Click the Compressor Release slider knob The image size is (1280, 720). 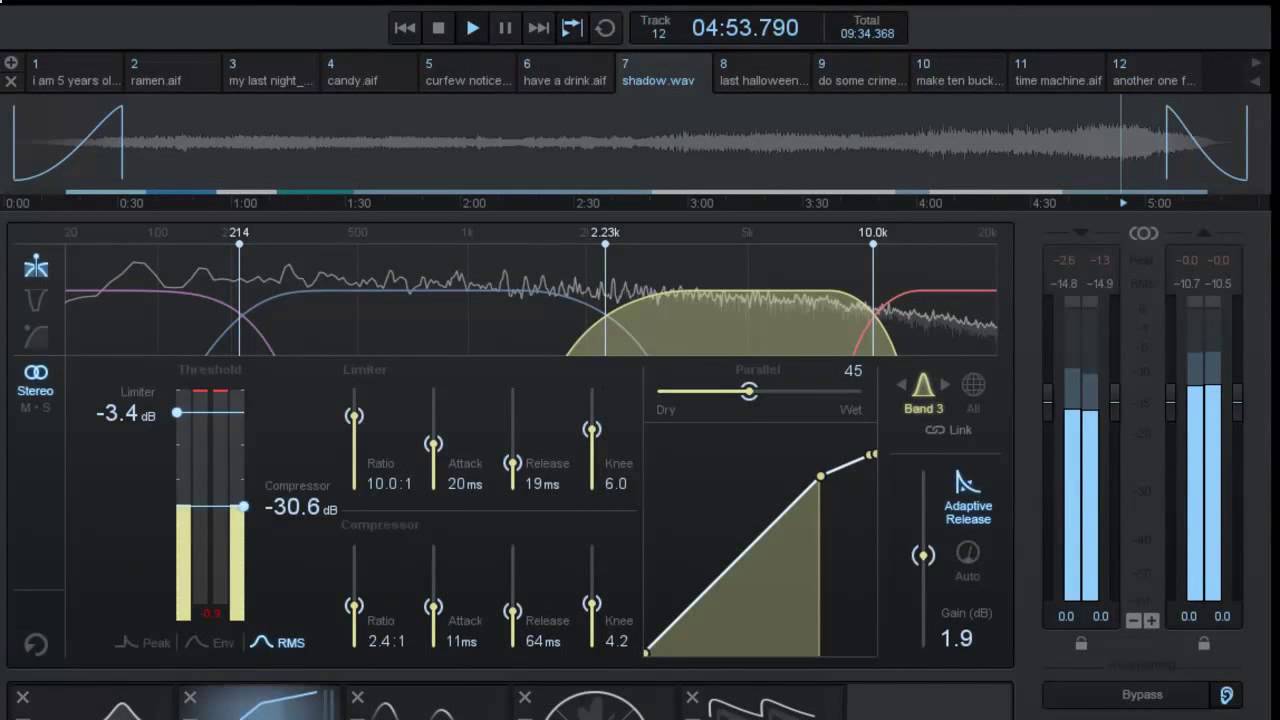pyautogui.click(x=512, y=610)
